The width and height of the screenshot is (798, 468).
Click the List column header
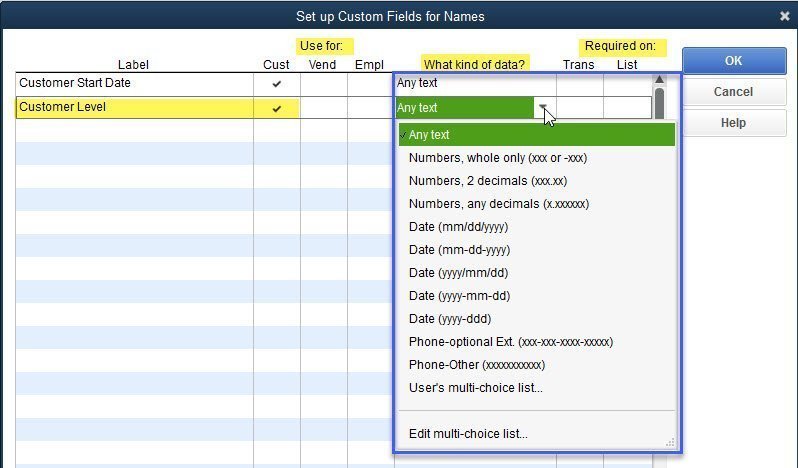coord(627,65)
